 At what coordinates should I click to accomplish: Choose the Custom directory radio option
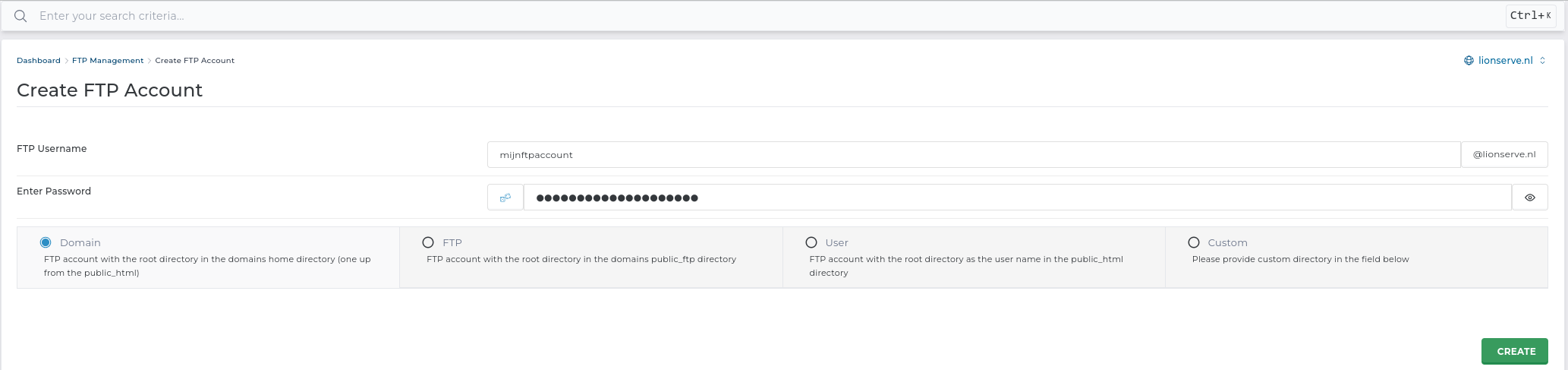tap(1194, 242)
